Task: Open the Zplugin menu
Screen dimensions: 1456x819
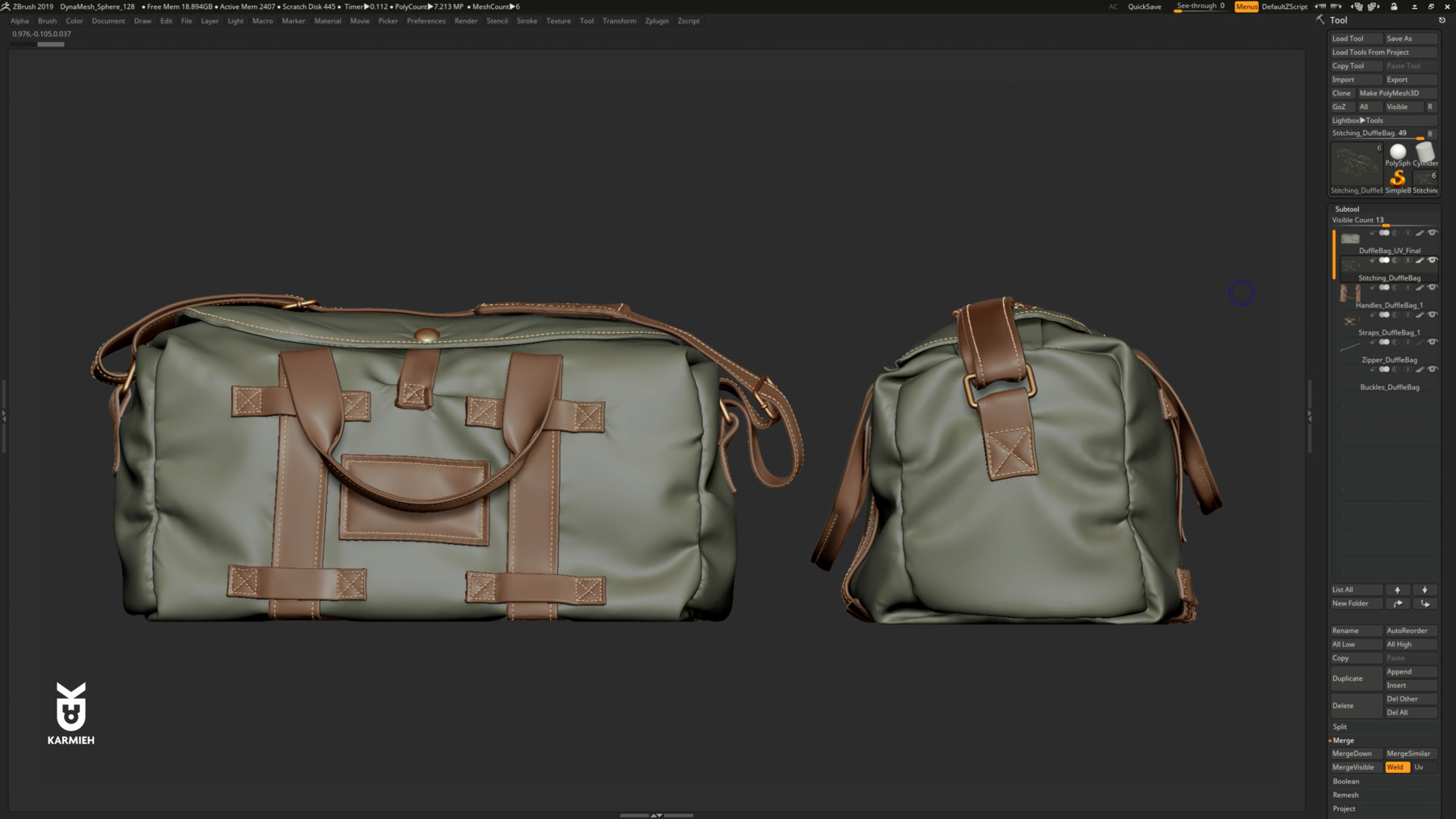Action: [657, 21]
